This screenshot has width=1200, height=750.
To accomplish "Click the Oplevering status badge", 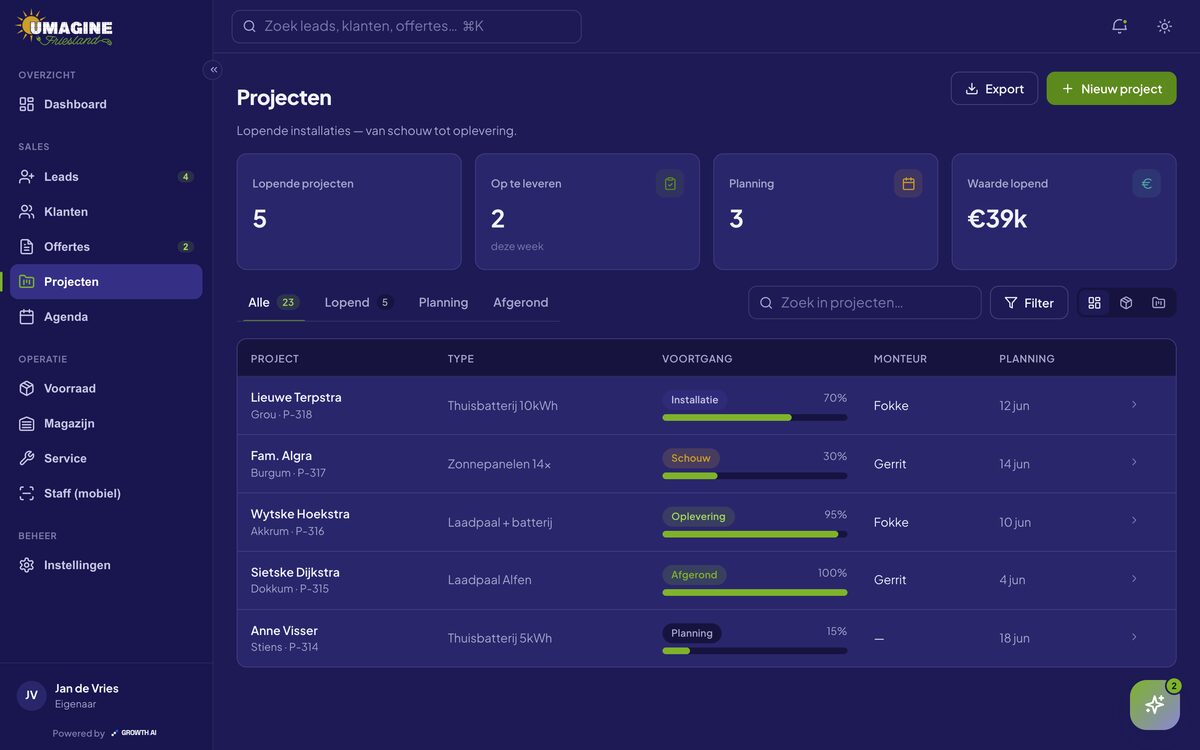I will (698, 517).
